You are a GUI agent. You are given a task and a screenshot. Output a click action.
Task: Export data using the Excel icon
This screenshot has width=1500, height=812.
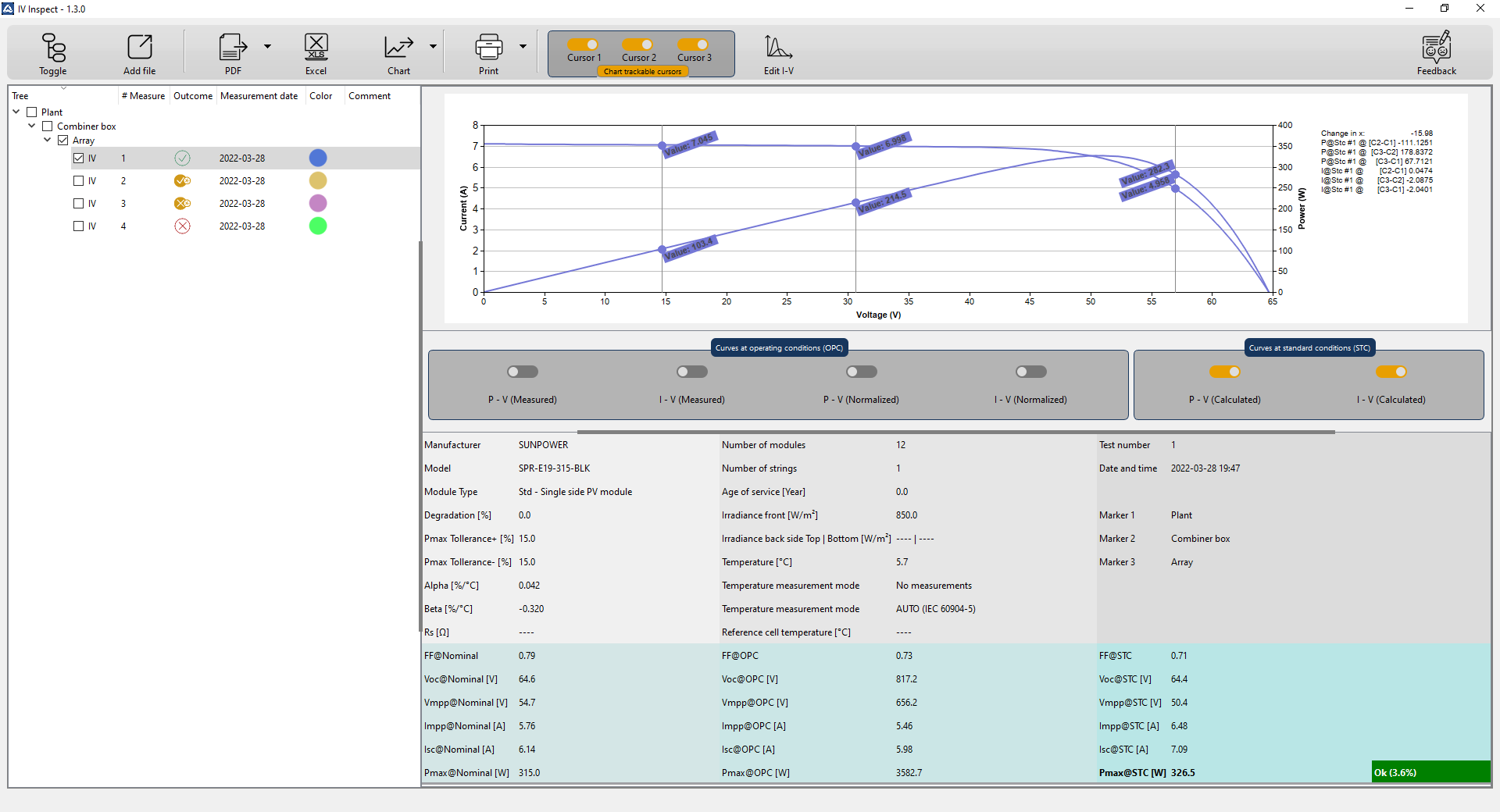click(316, 48)
